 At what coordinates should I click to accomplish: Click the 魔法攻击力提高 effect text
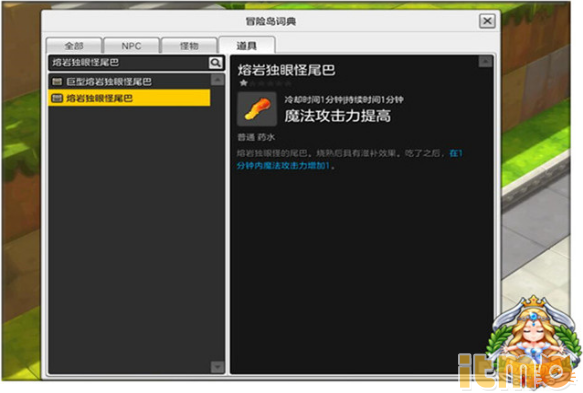338,116
